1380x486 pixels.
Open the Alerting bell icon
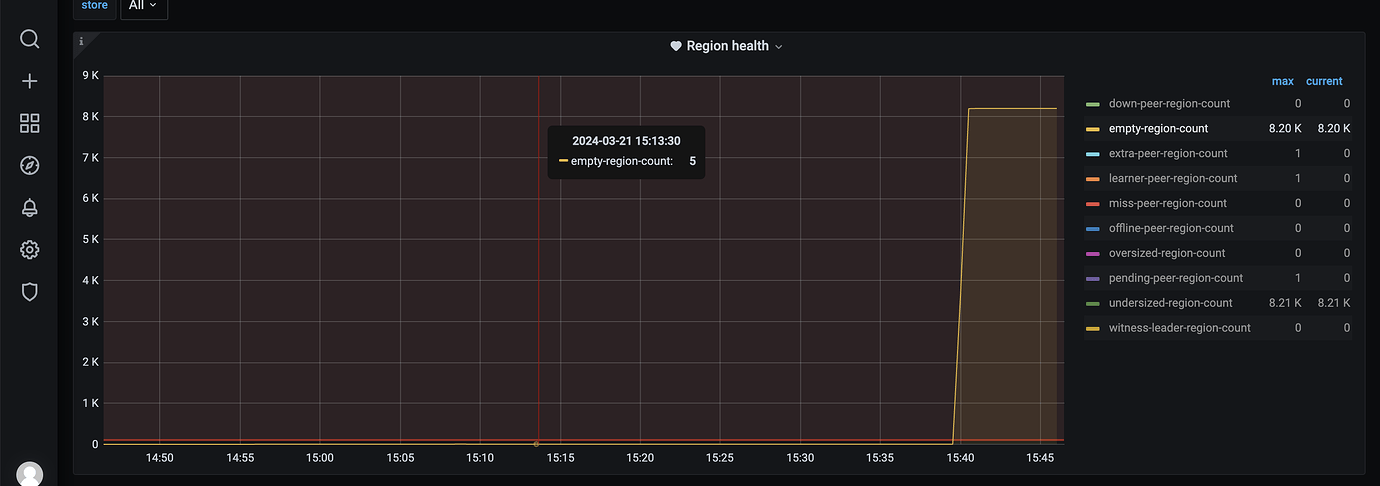(30, 207)
